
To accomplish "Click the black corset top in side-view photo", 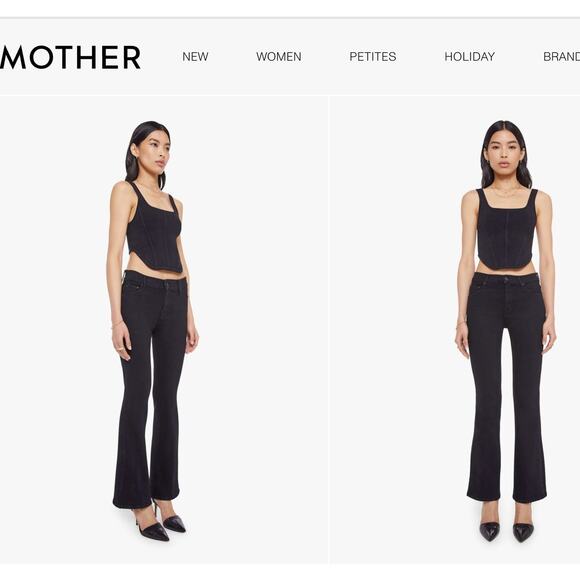I will (154, 229).
